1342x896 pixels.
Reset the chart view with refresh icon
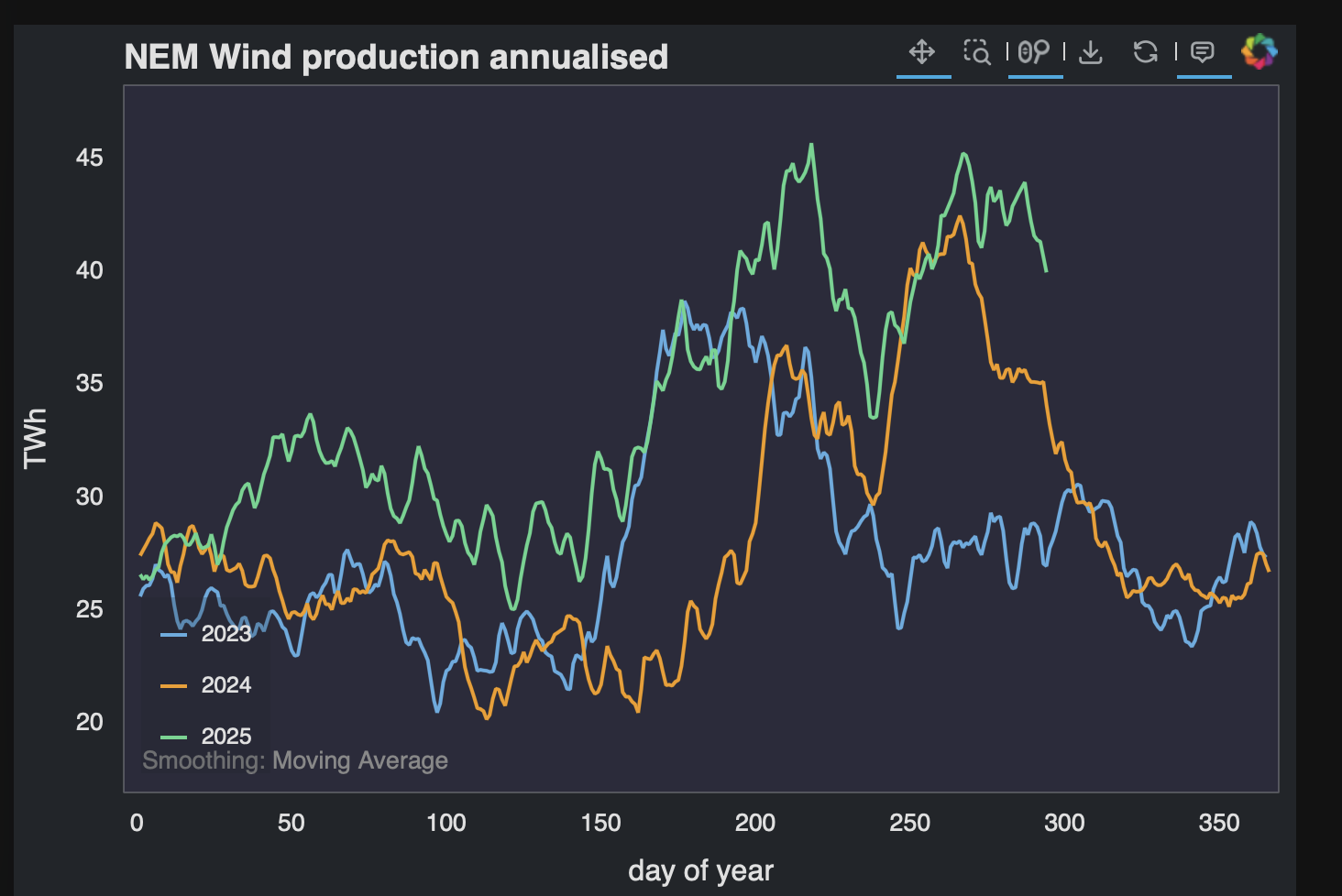tap(1146, 52)
